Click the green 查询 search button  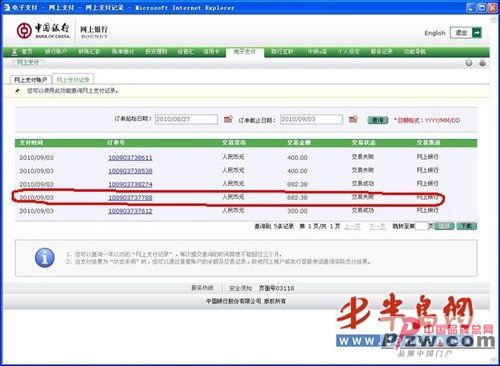click(378, 120)
